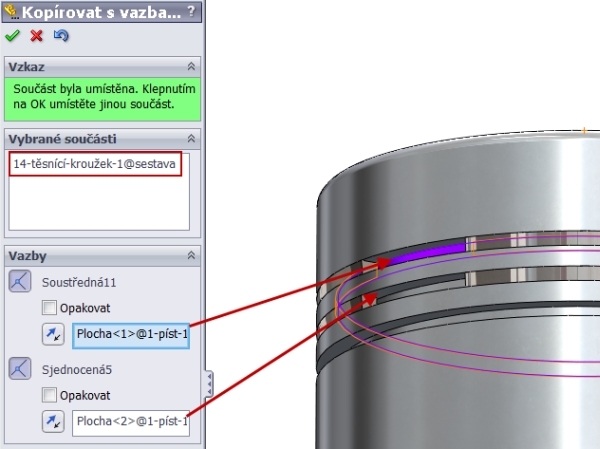600x449 pixels.
Task: Click the Soustředná11 concentric mate icon
Action: coord(20,281)
